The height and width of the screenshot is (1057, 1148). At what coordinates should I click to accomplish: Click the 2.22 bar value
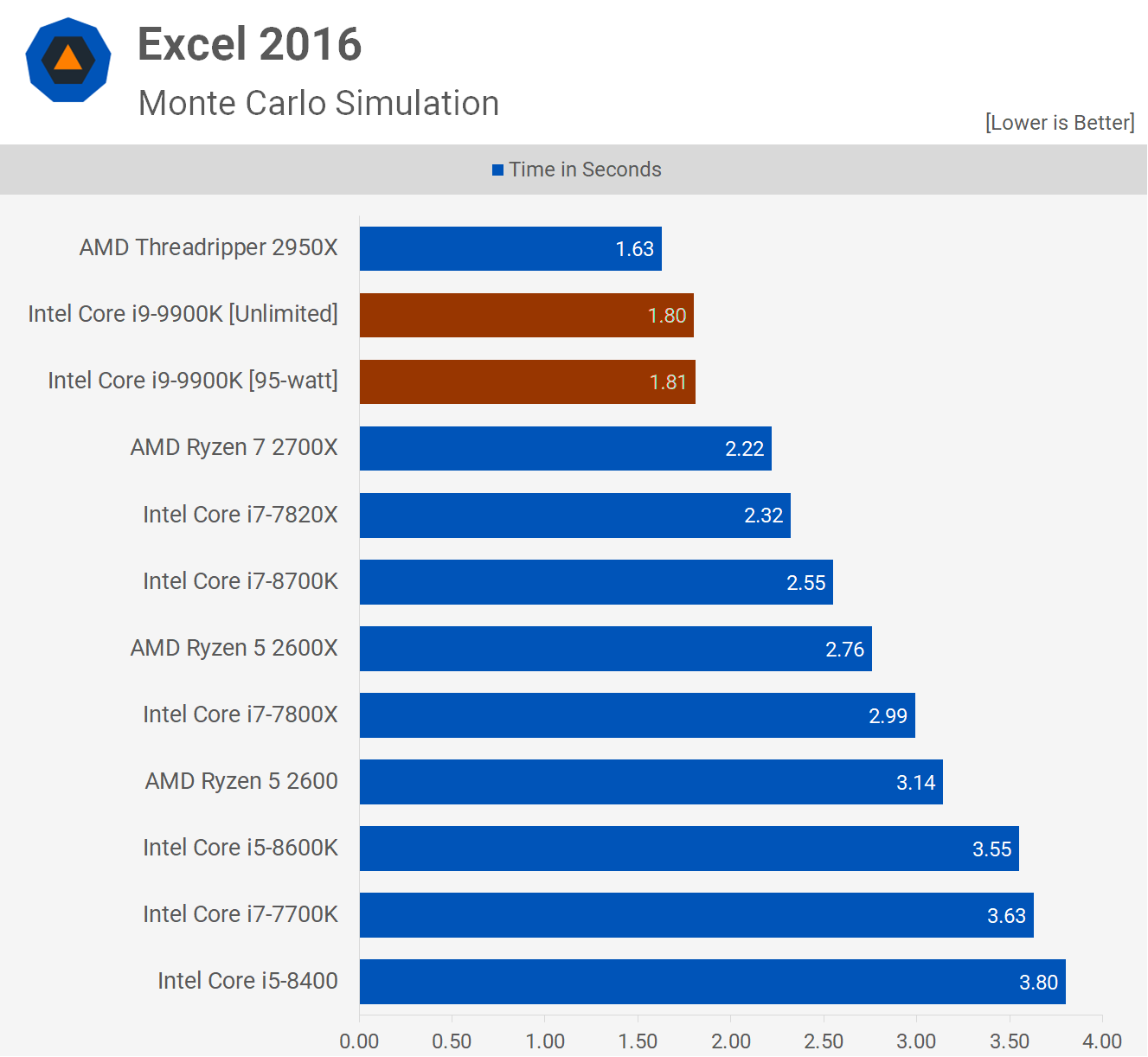745,449
